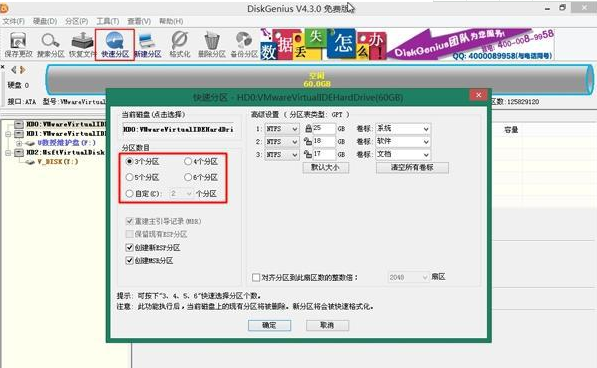Image resolution: width=597 pixels, height=368 pixels.
Task: Select U数据维护盘 (F:) in the tree
Action: pos(66,143)
